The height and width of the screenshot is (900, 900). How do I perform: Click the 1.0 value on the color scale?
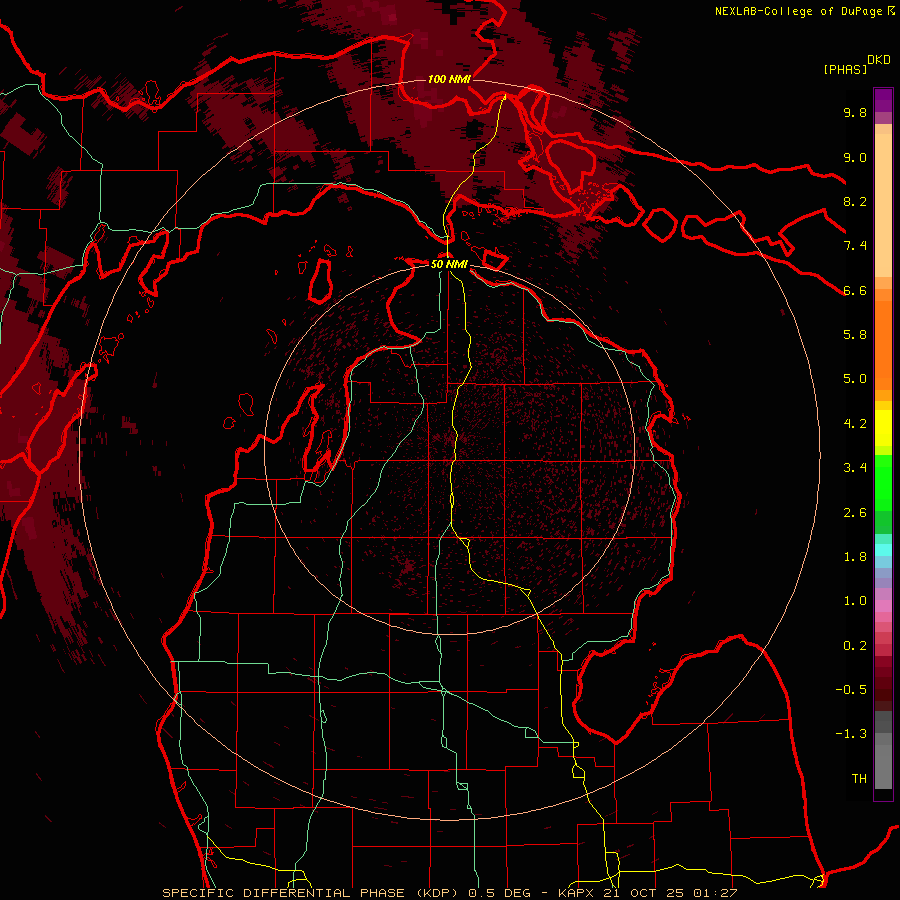855,601
